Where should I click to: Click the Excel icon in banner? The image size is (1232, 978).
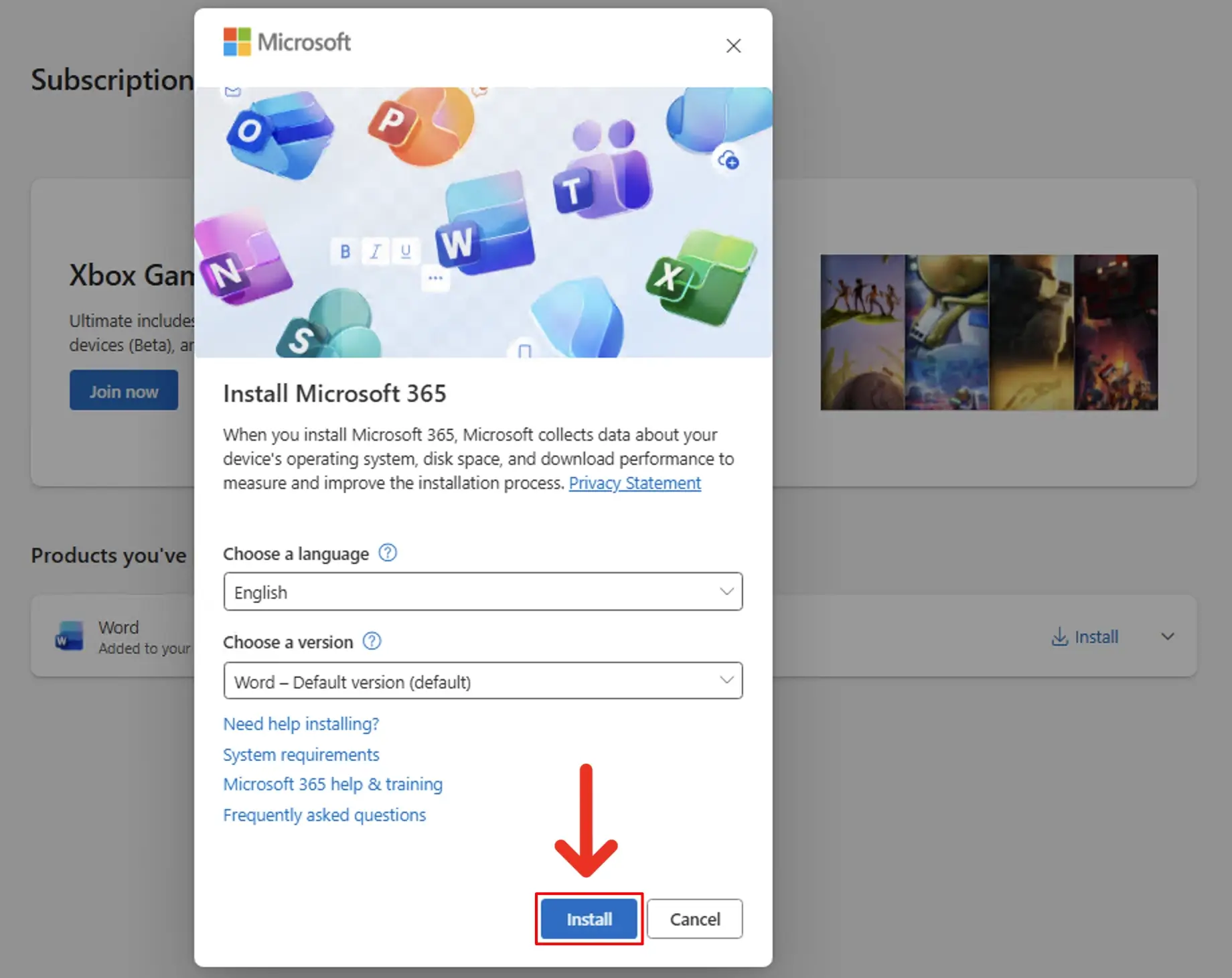tap(700, 275)
